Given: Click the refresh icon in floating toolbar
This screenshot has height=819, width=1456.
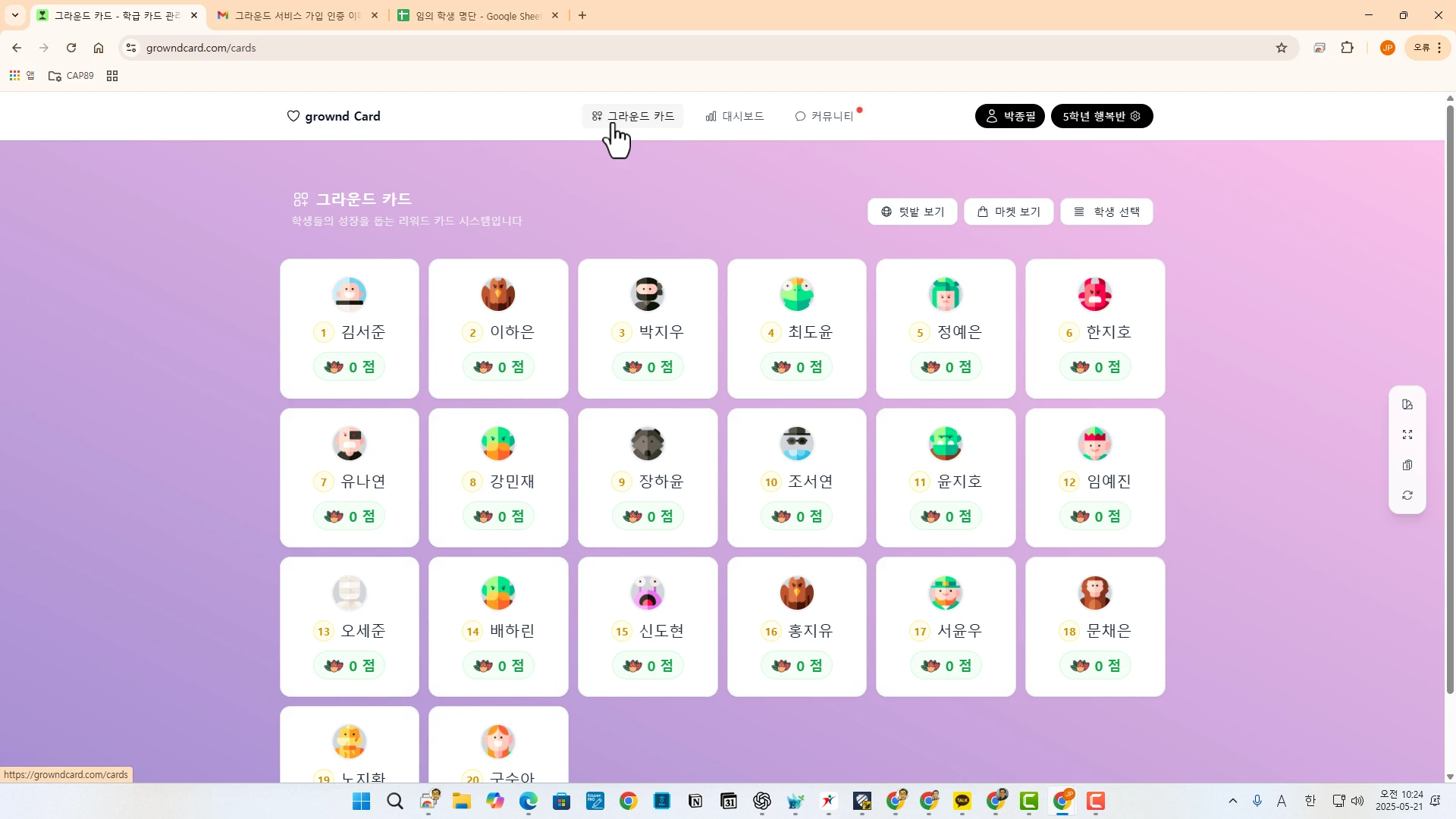Looking at the screenshot, I should (1407, 496).
